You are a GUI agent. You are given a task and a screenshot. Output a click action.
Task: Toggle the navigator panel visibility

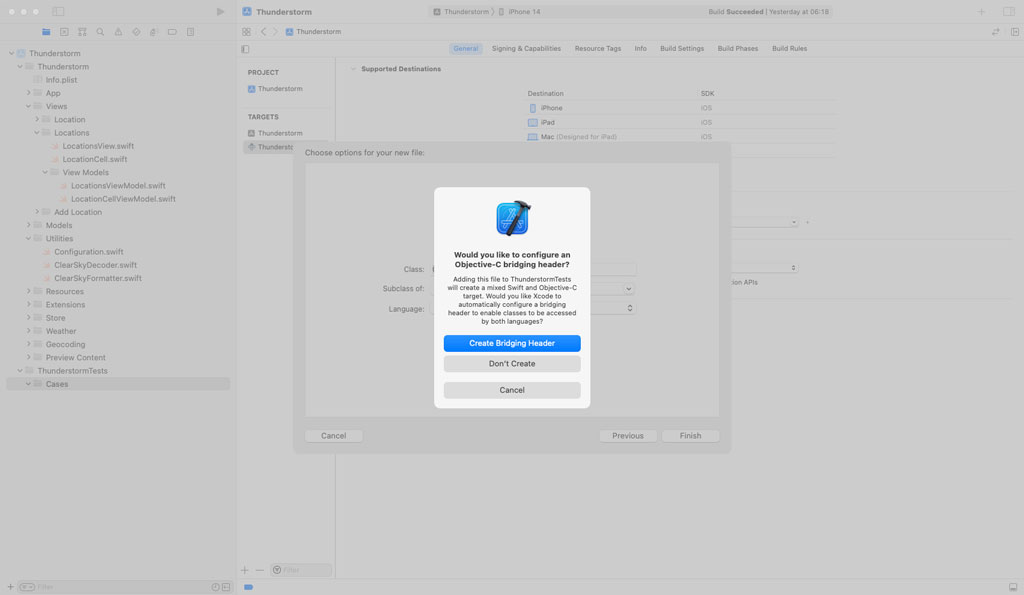point(245,48)
